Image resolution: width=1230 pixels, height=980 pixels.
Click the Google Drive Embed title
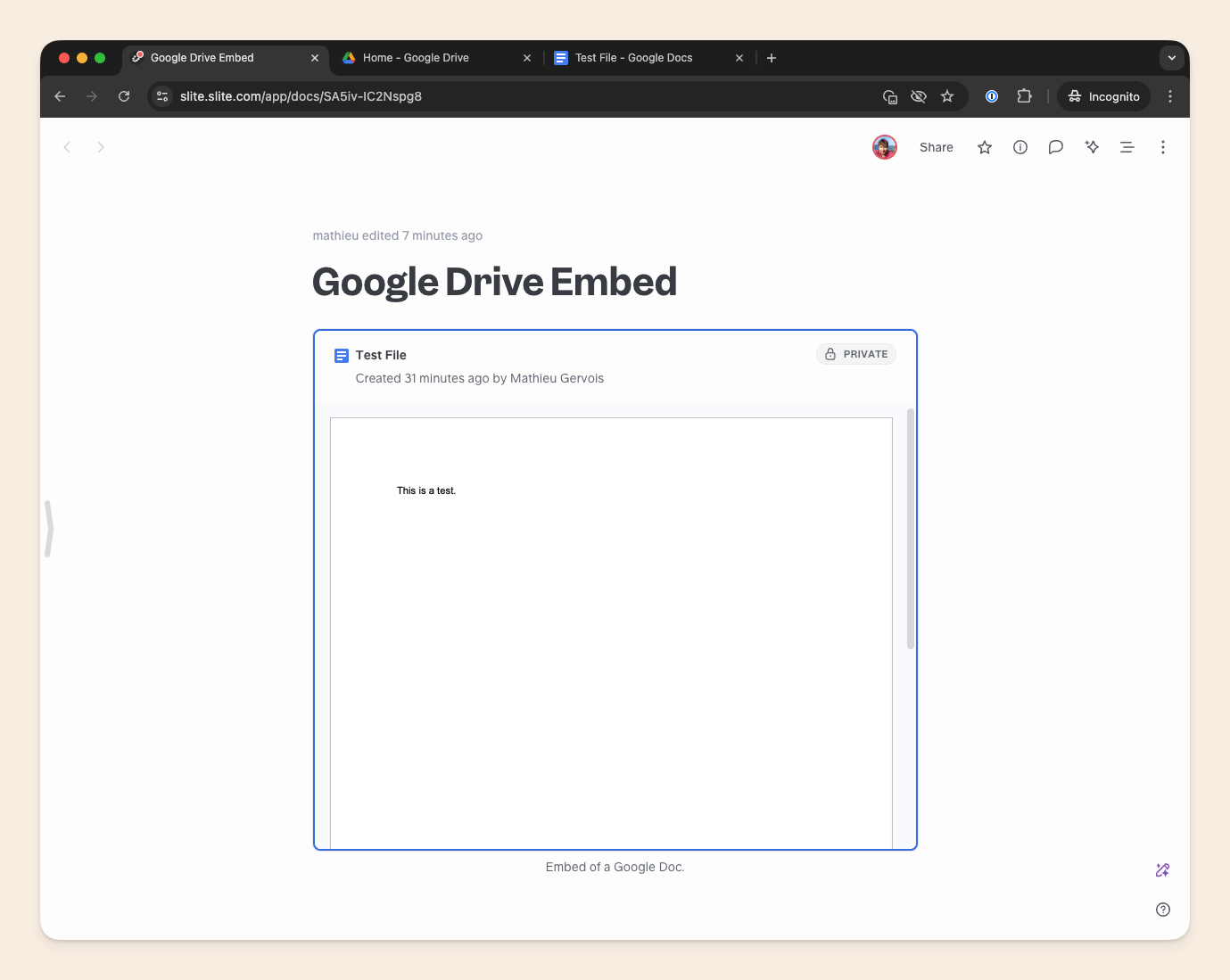[x=495, y=282]
